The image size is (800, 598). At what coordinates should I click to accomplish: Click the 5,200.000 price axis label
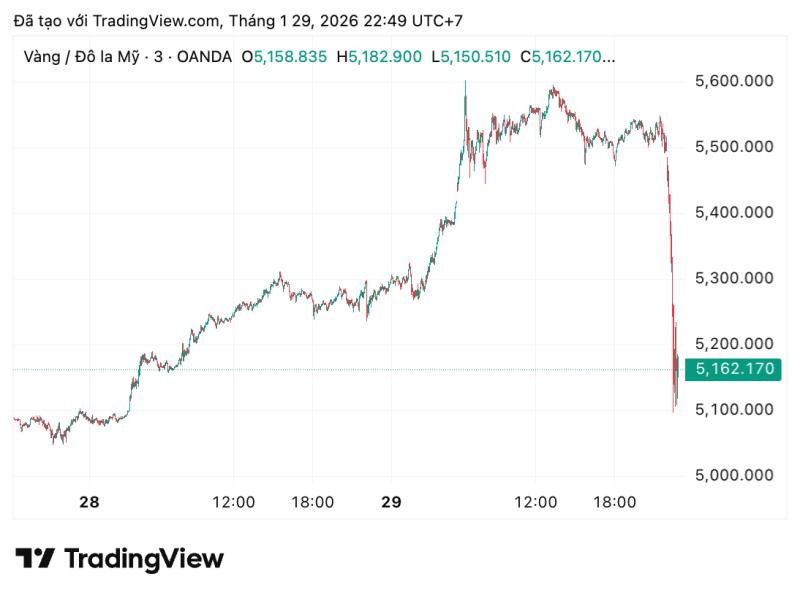tap(734, 344)
